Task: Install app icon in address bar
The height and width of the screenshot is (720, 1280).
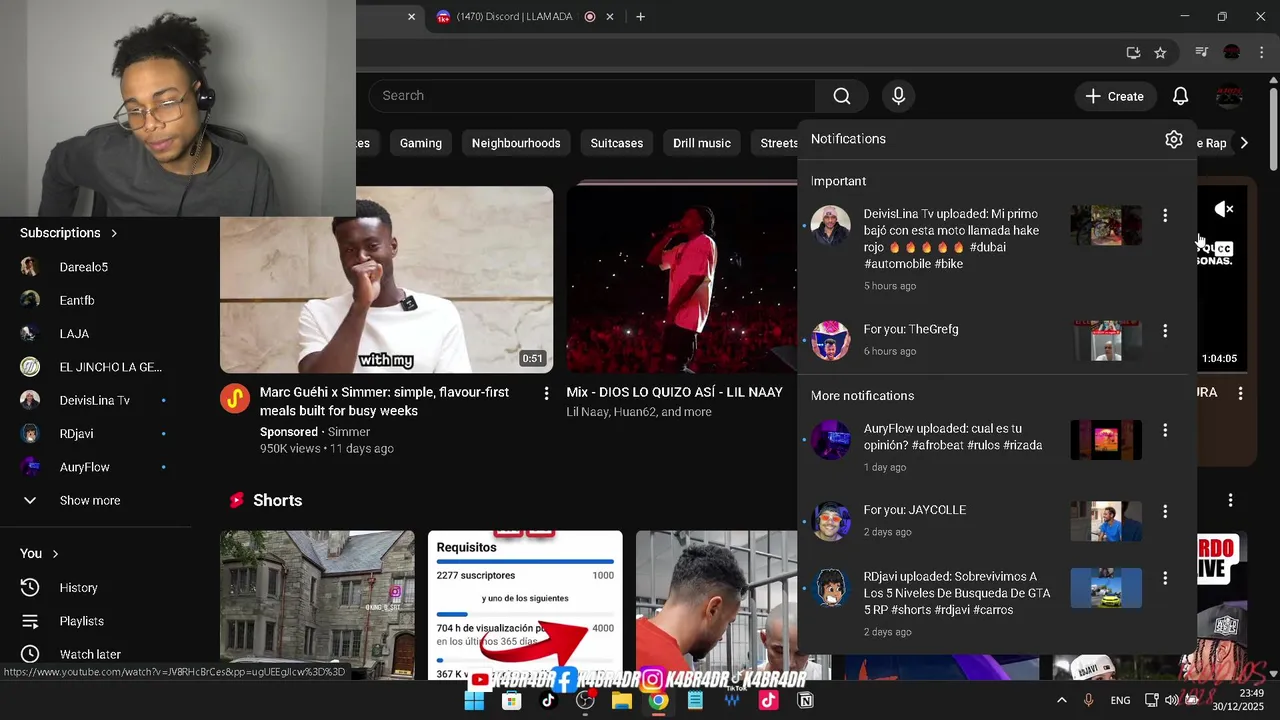Action: (1133, 53)
